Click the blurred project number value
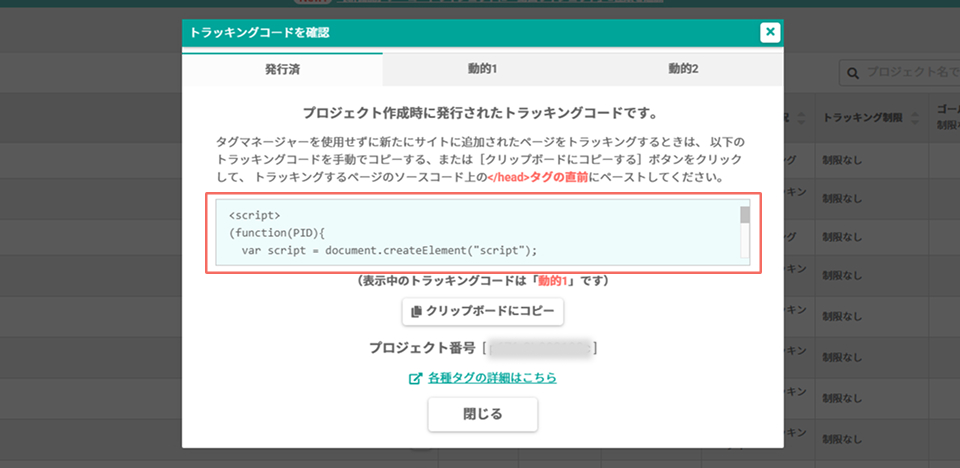This screenshot has height=468, width=960. point(540,349)
